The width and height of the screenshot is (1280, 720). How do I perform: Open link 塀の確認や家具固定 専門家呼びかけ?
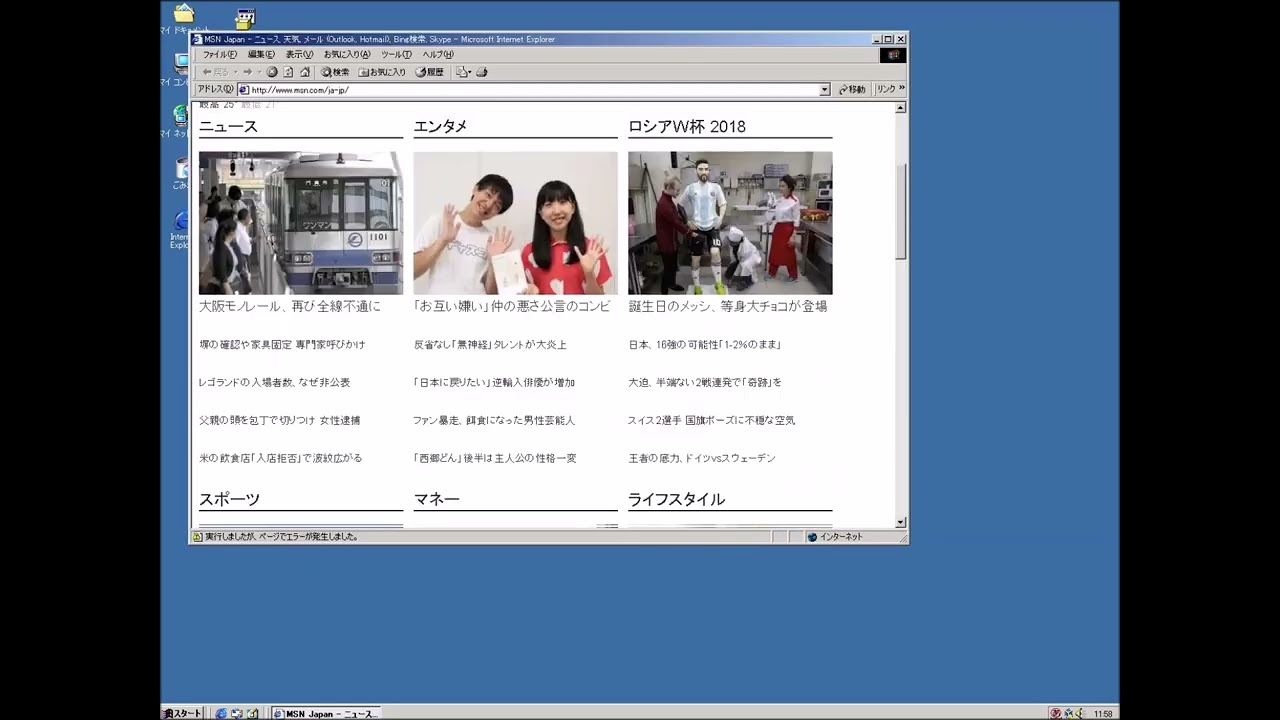(x=282, y=344)
